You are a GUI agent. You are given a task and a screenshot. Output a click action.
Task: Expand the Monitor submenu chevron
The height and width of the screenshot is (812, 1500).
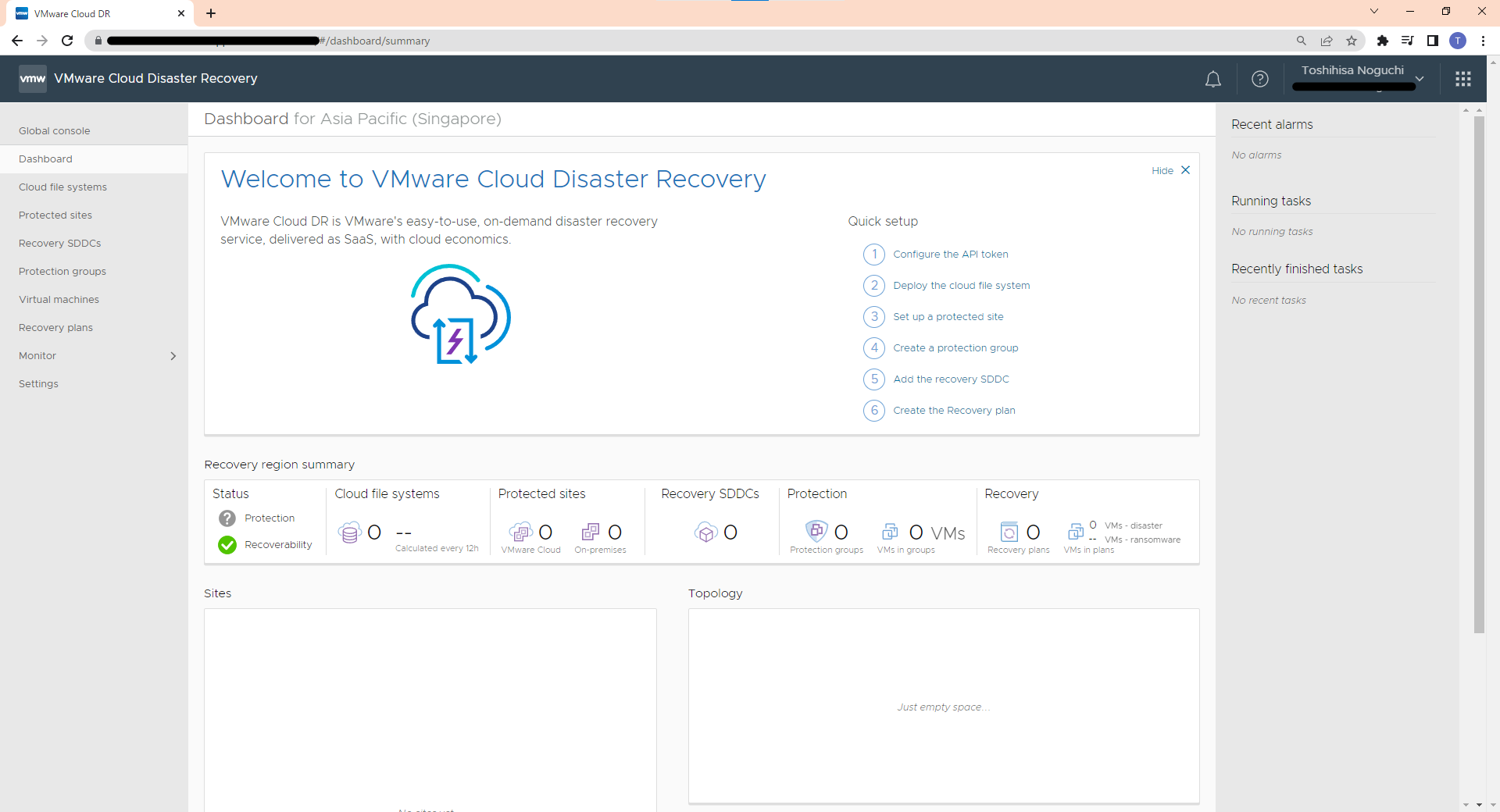(173, 356)
